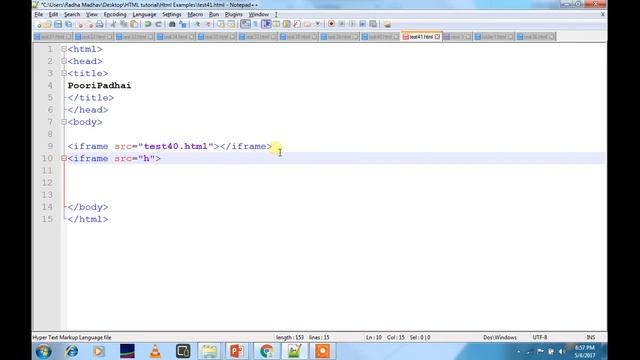Screen dimensions: 640x360
Task: Toggle Word Wrap toolbar button
Action: [245, 24]
